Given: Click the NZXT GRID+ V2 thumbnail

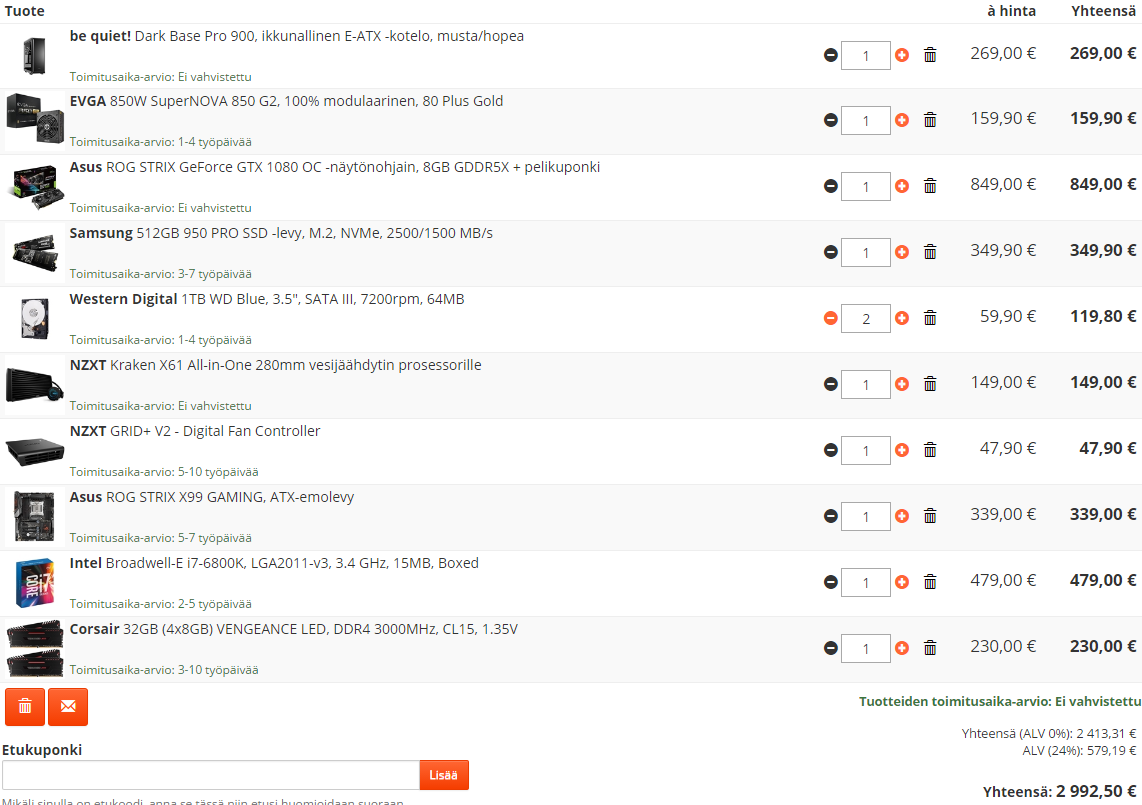Looking at the screenshot, I should click(x=35, y=451).
